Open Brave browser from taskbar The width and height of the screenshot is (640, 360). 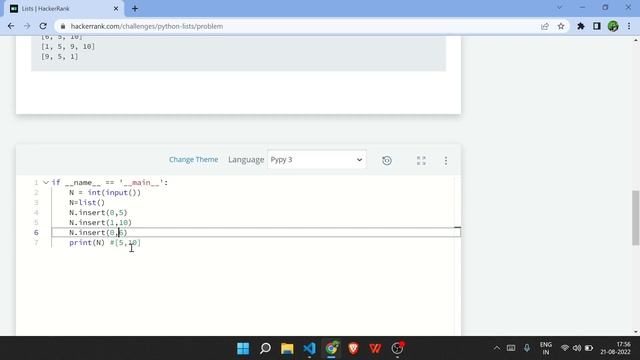click(353, 348)
